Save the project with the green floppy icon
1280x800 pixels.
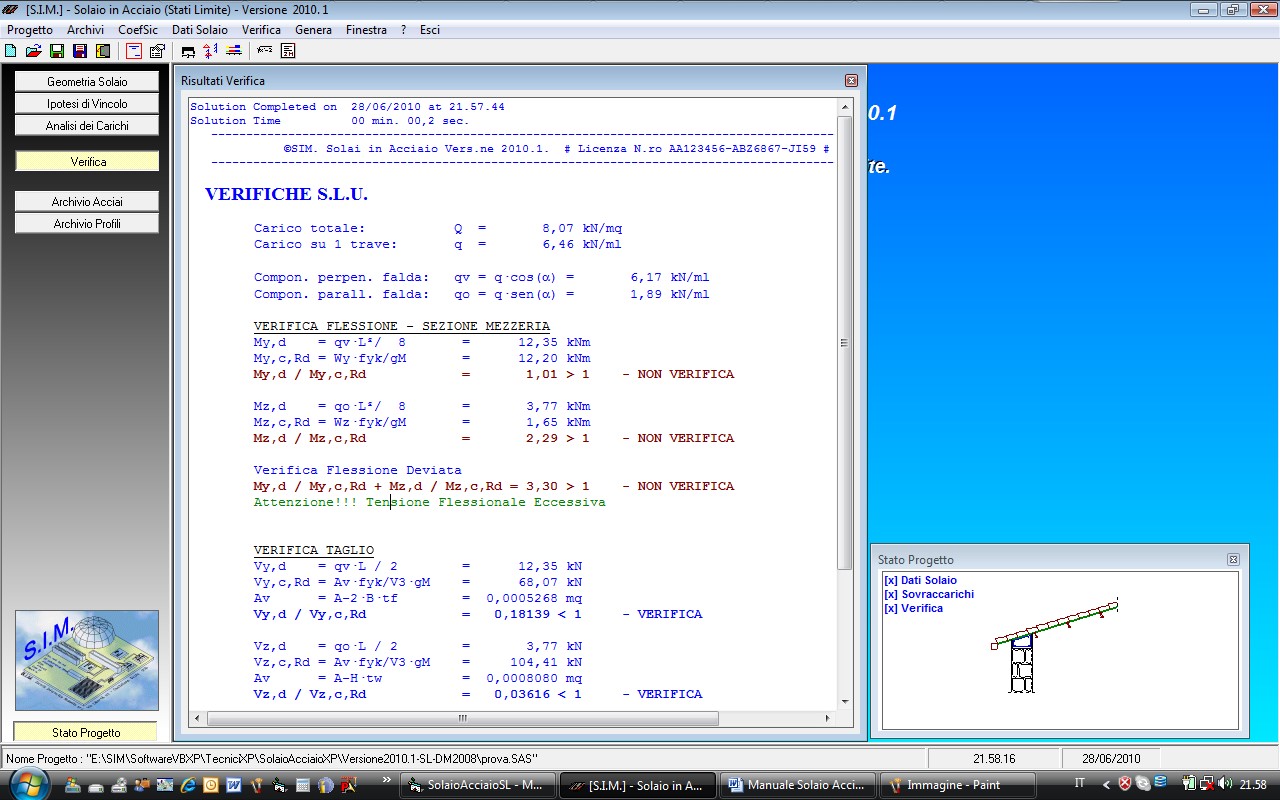coord(57,51)
